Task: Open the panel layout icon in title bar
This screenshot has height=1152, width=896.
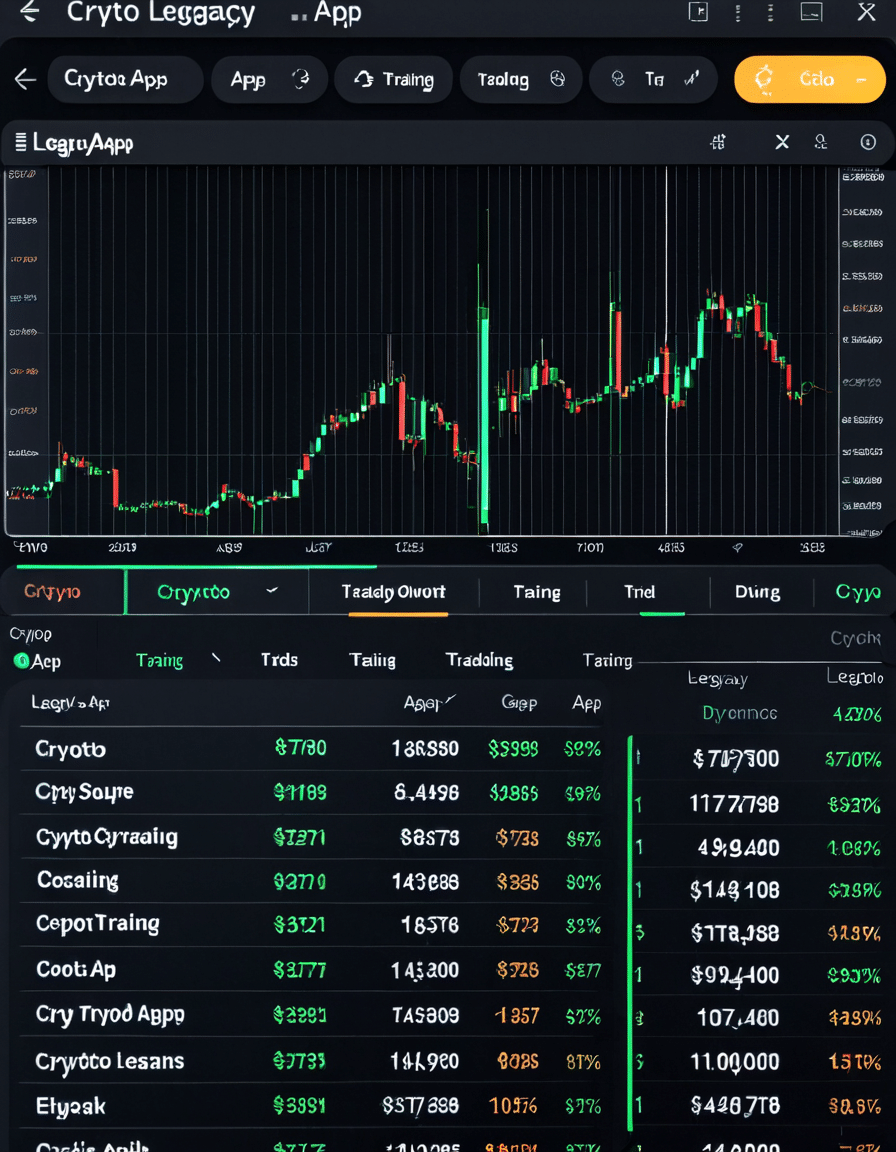Action: coord(698,12)
